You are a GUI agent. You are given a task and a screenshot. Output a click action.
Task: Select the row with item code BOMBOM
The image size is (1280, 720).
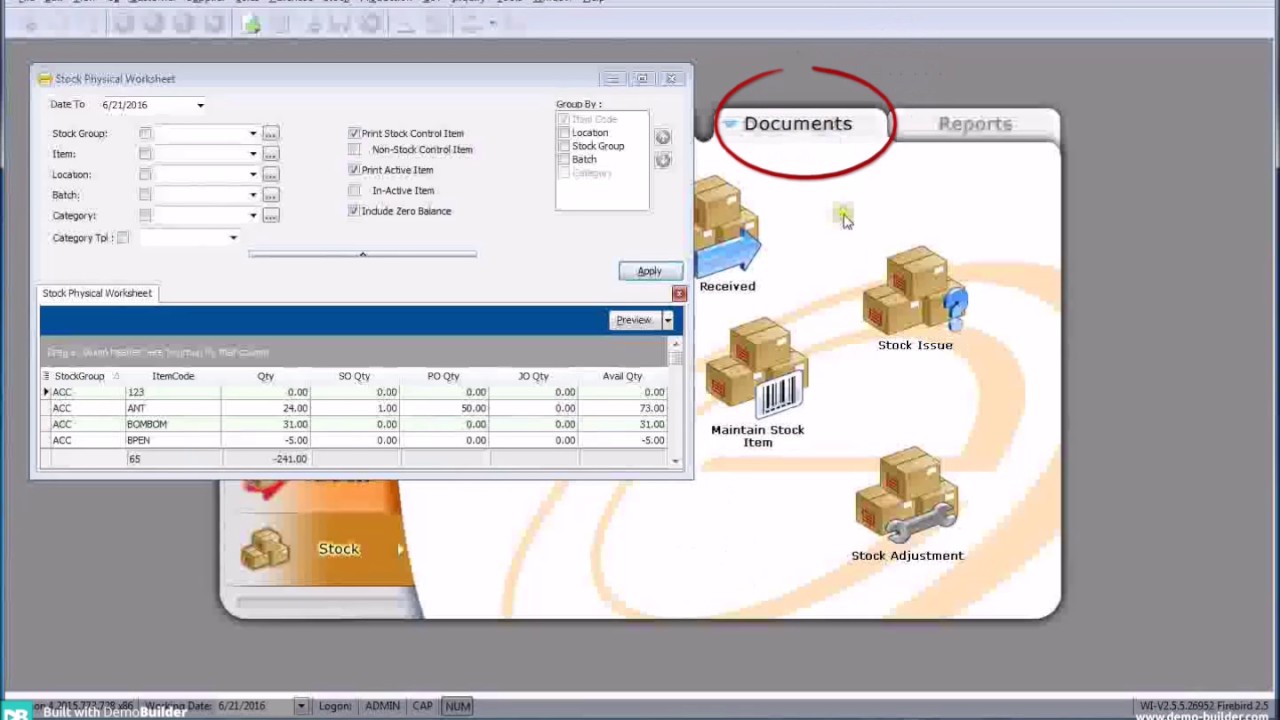point(354,424)
